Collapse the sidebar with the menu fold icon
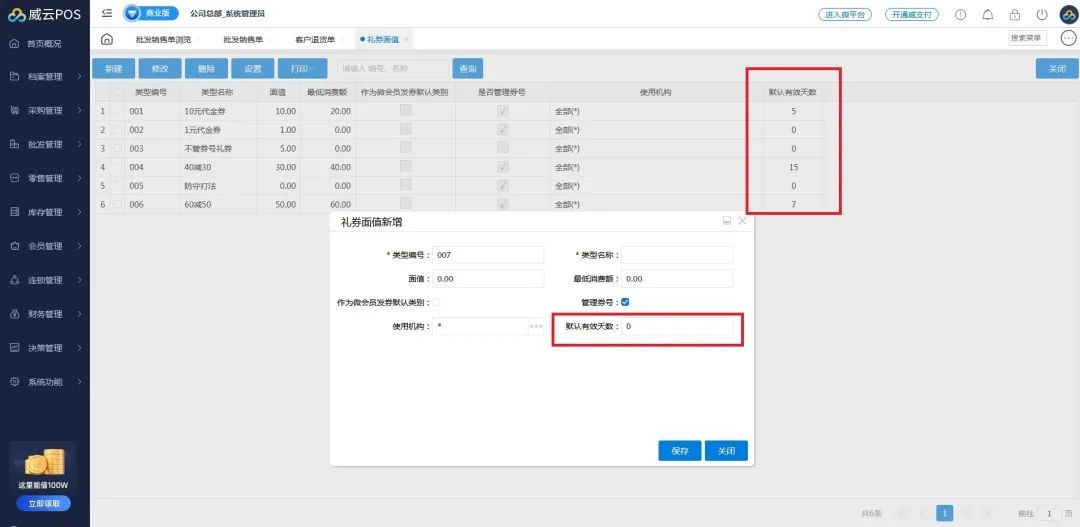The height and width of the screenshot is (527, 1080). point(107,13)
